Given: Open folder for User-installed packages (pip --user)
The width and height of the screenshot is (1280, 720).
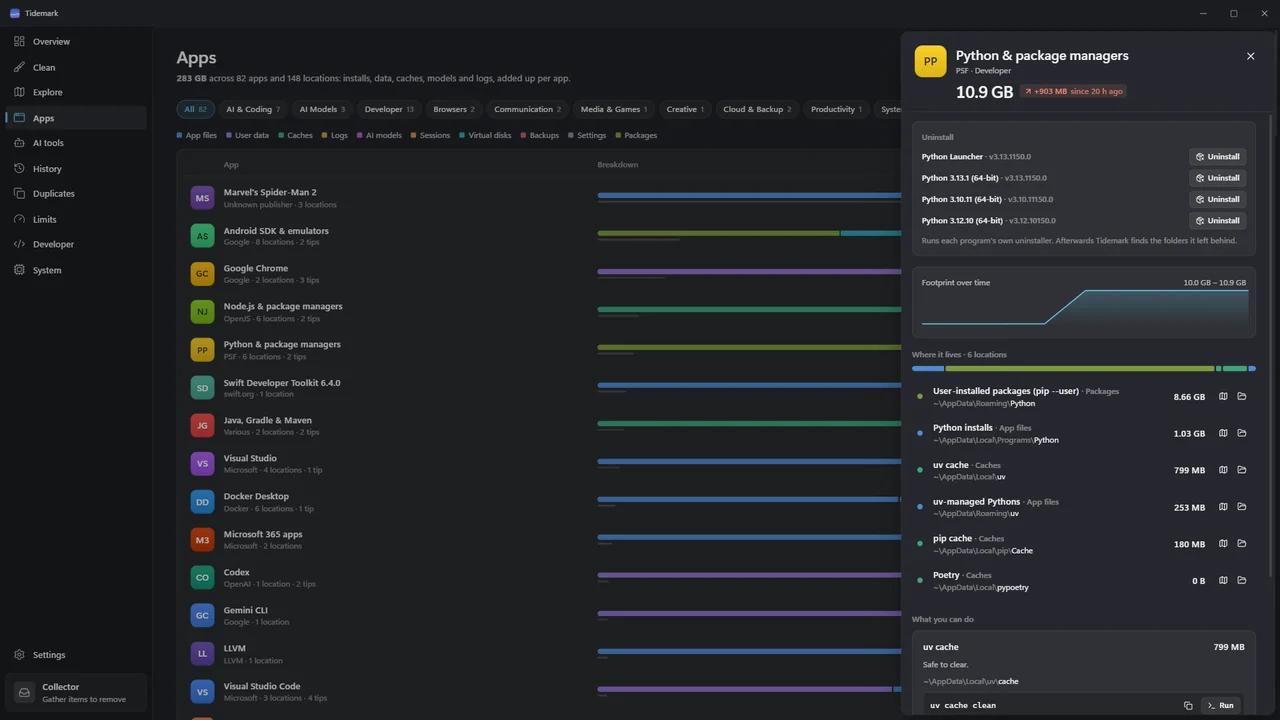Looking at the screenshot, I should [1242, 397].
